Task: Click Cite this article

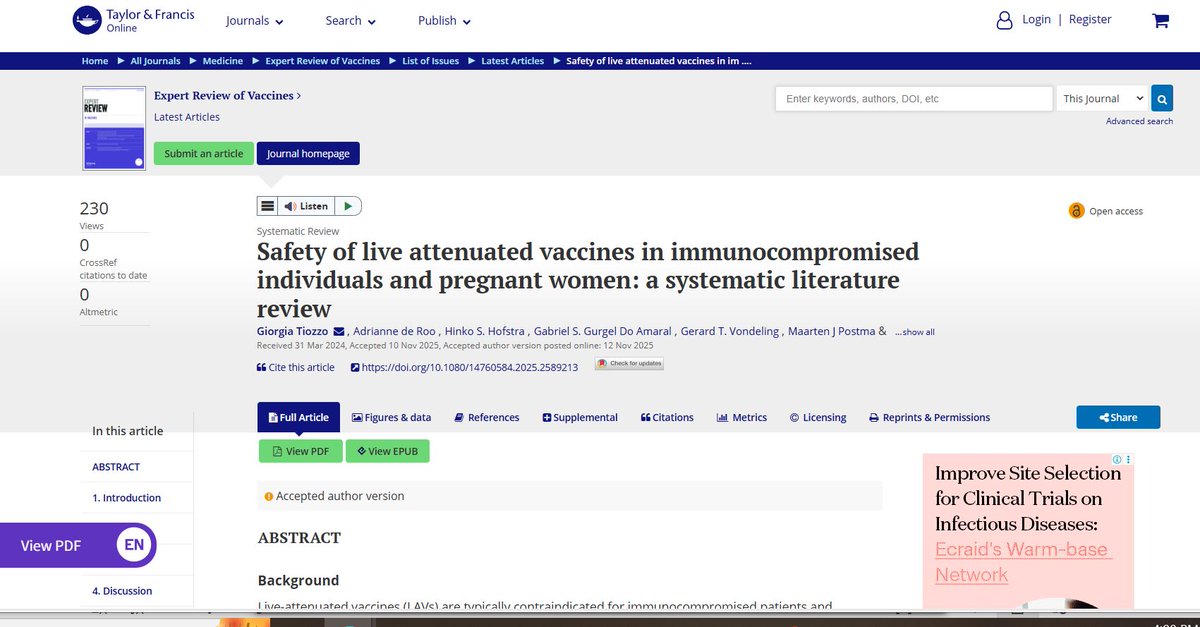Action: (x=296, y=367)
